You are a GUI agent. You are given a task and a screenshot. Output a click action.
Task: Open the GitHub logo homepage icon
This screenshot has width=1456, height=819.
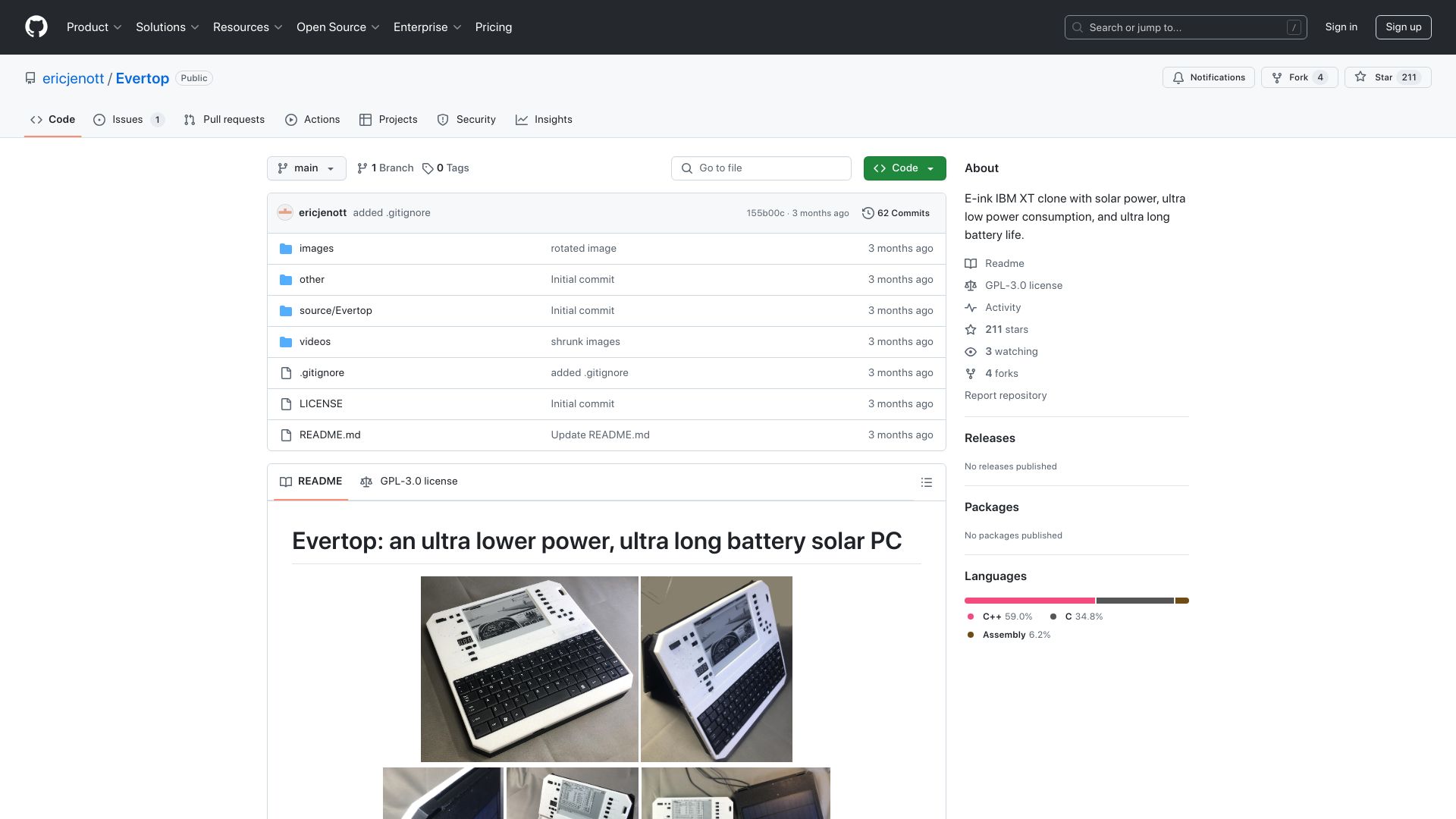tap(36, 27)
